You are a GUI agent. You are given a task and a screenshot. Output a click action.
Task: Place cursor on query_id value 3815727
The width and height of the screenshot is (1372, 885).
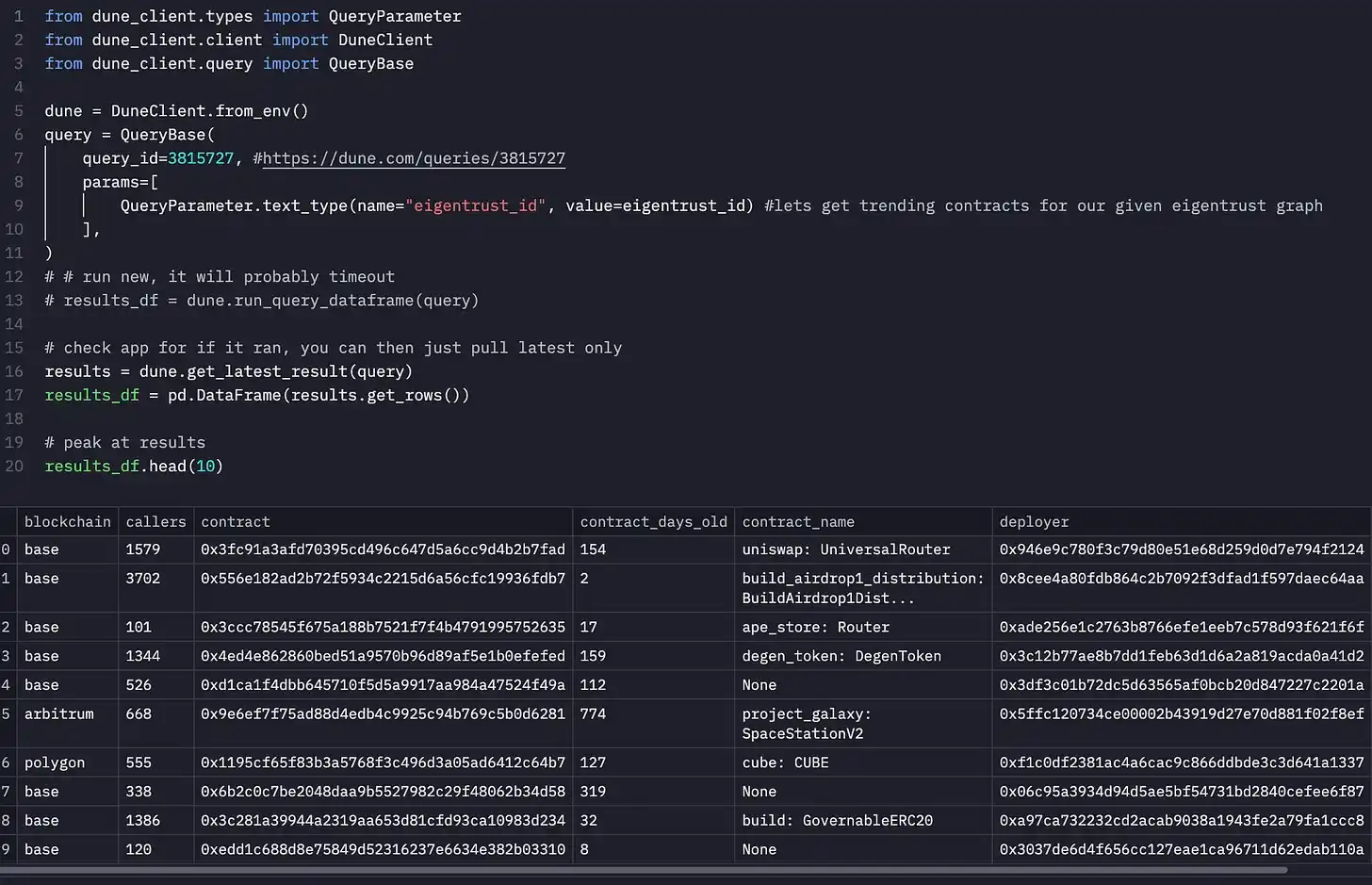tap(200, 158)
